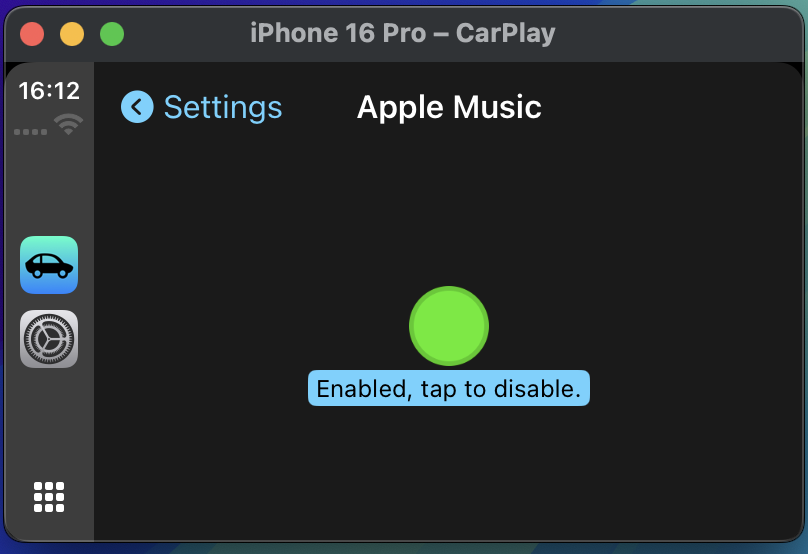808x554 pixels.
Task: Minimize the CarPlay window with yellow button
Action: (x=72, y=34)
